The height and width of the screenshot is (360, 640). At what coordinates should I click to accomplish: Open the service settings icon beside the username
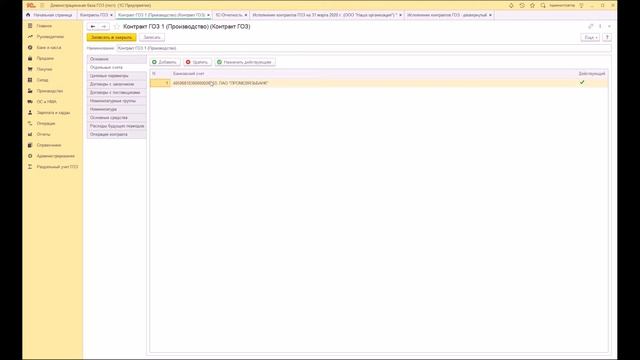click(581, 5)
